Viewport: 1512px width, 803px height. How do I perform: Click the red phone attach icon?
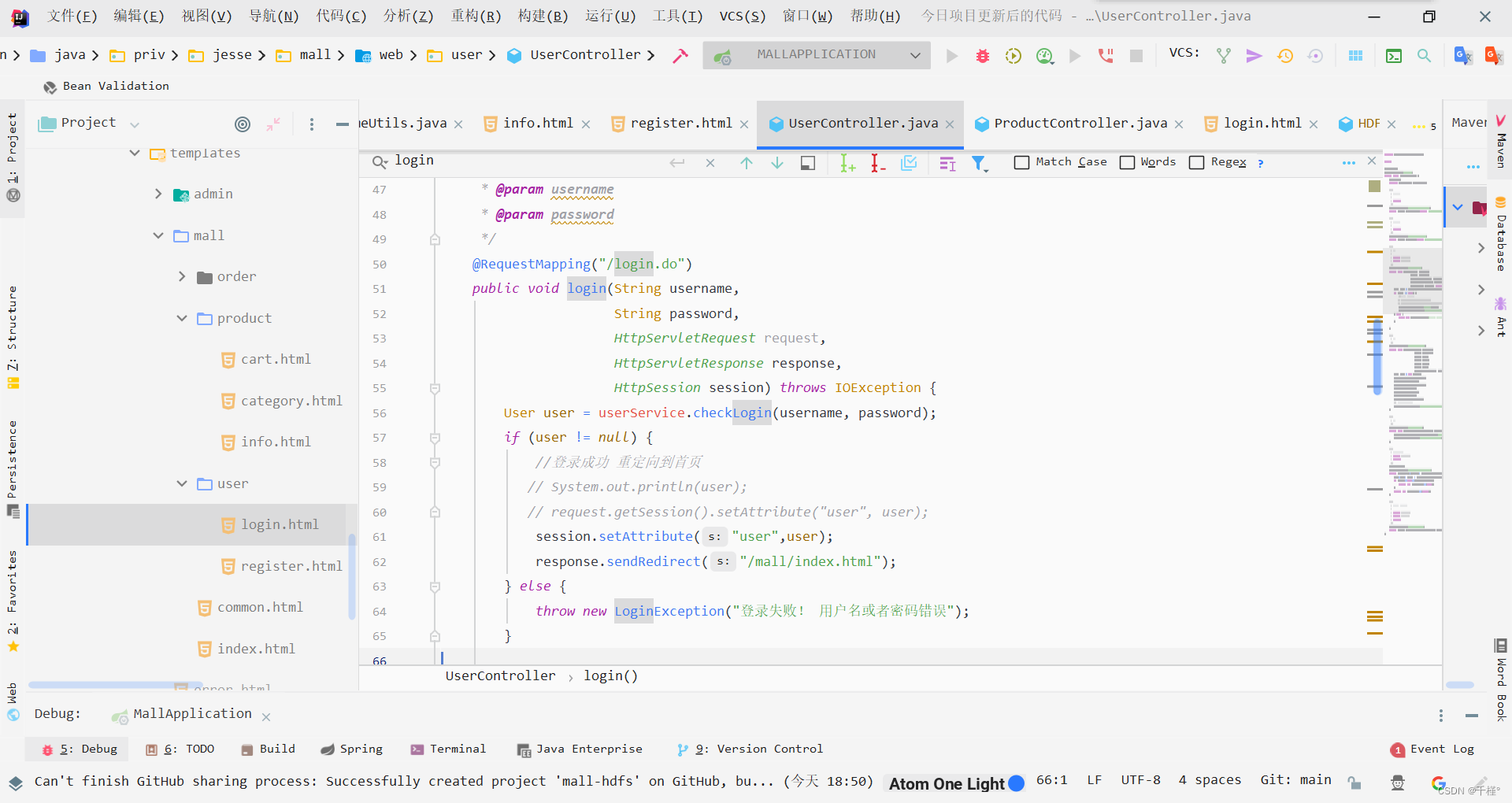(x=1106, y=56)
